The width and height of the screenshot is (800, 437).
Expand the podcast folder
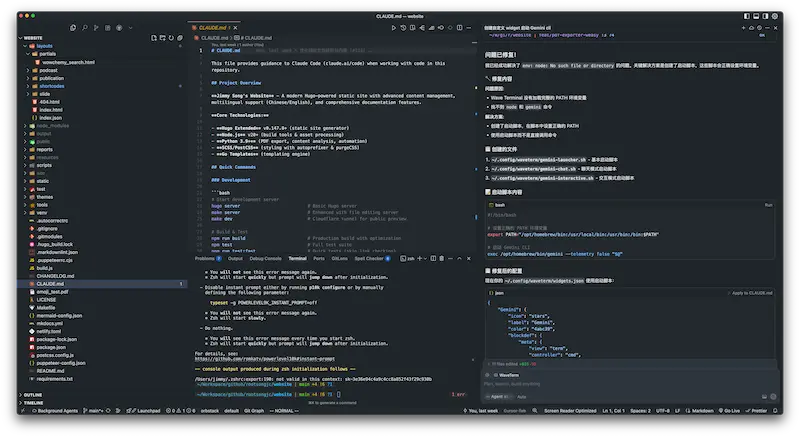pyautogui.click(x=29, y=70)
